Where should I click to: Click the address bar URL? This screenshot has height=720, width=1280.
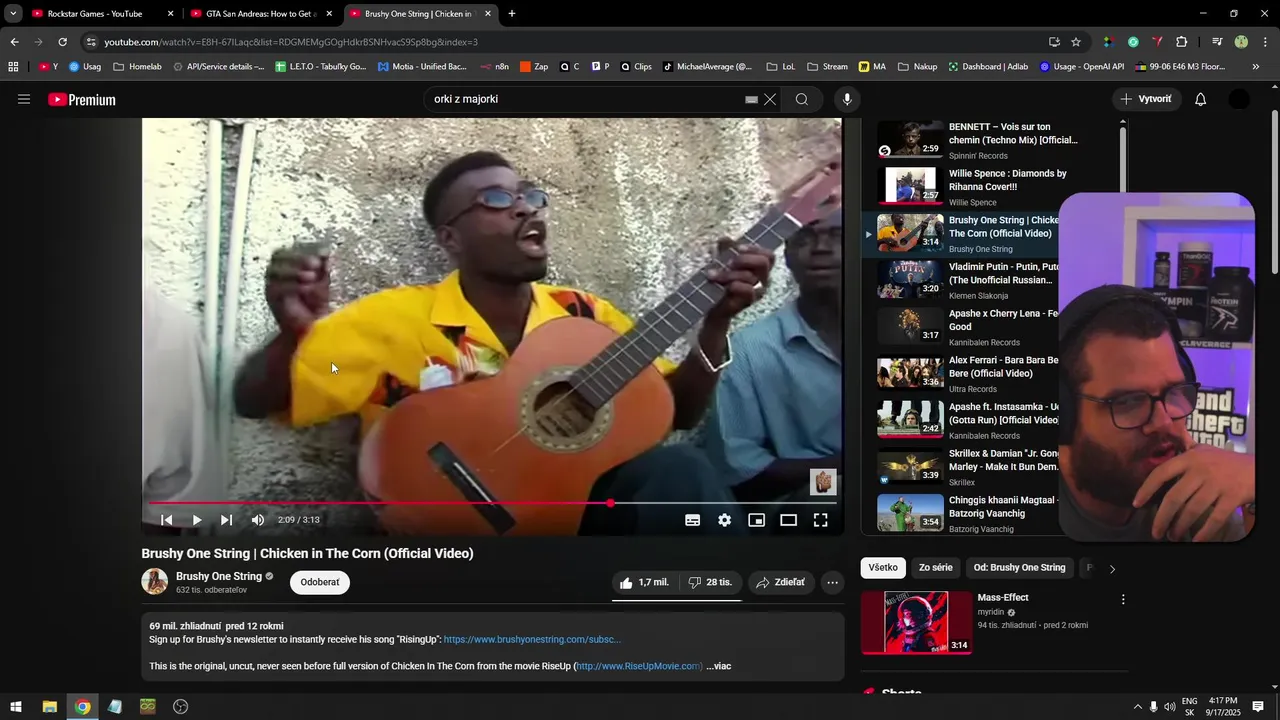click(x=291, y=42)
